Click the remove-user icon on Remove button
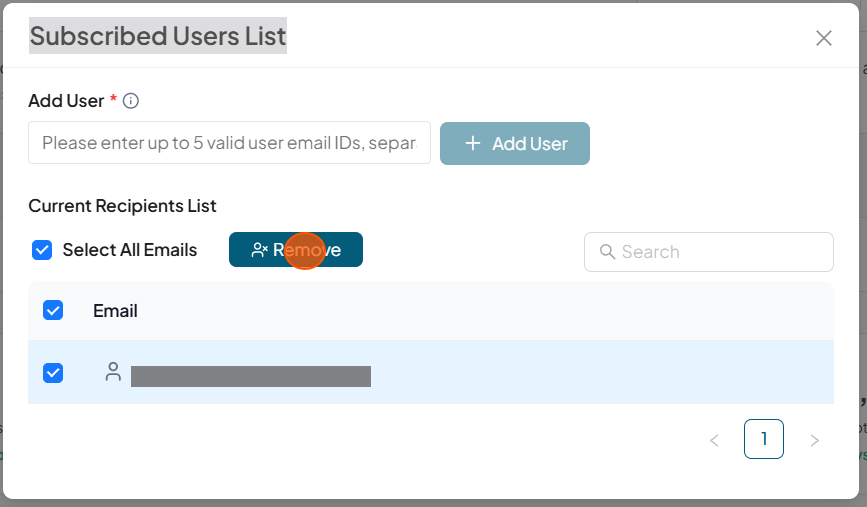The height and width of the screenshot is (507, 867). tap(259, 250)
